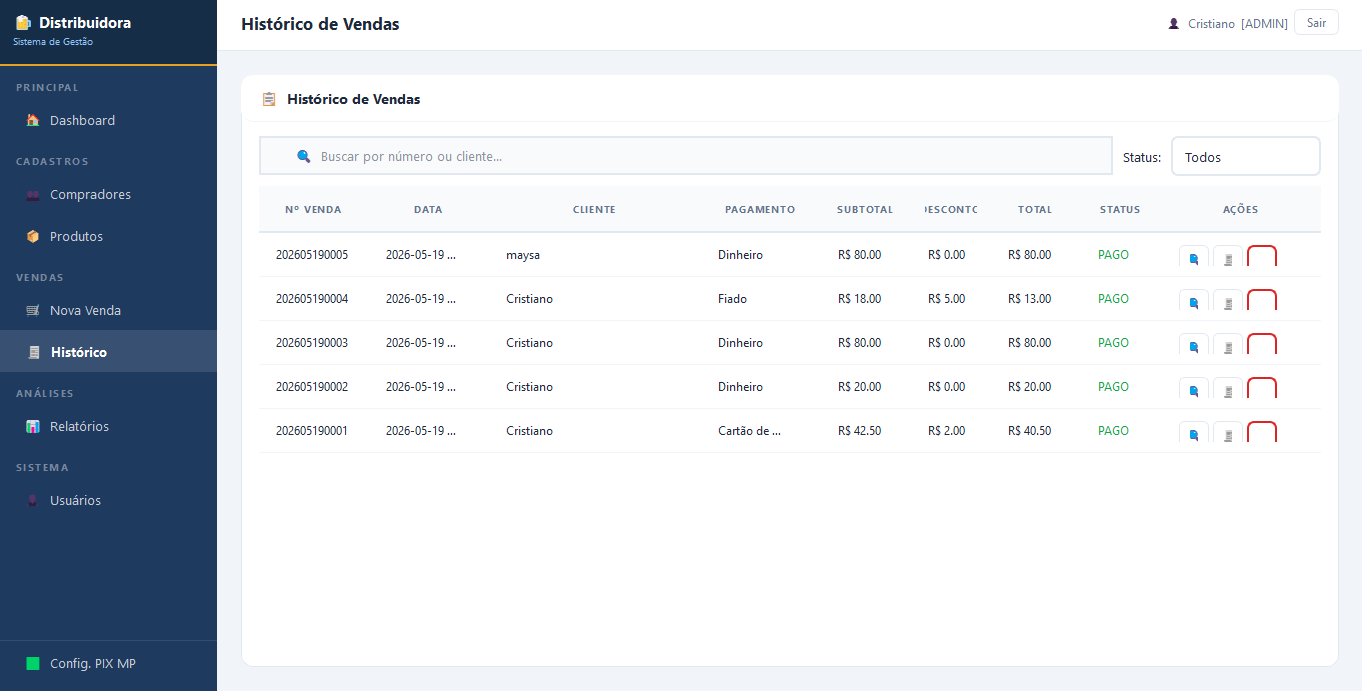This screenshot has height=691, width=1362.
Task: Click the magnifier view icon for sale 202605190005
Action: point(1194,257)
